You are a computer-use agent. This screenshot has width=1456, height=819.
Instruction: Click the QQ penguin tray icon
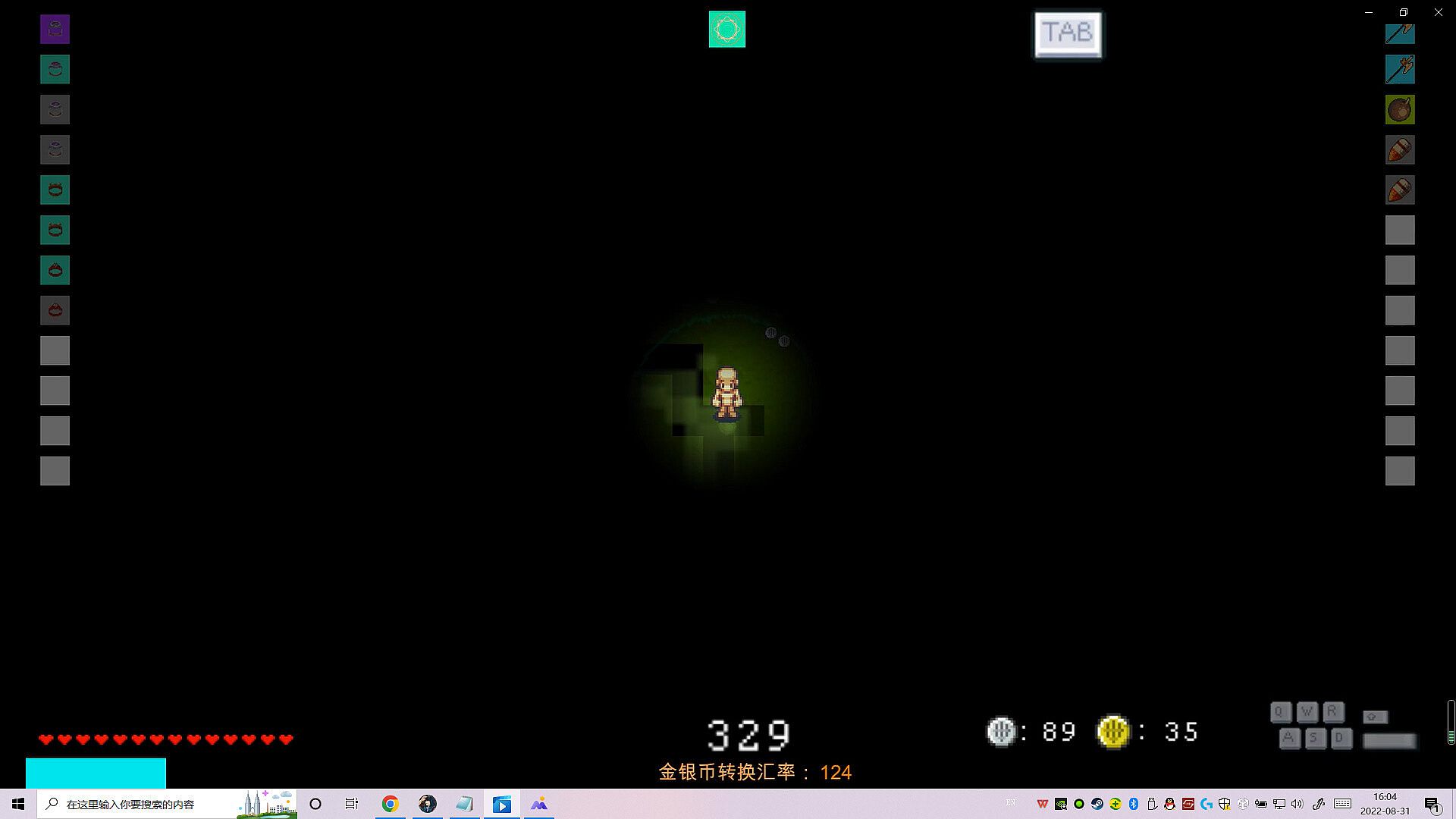(x=1169, y=804)
